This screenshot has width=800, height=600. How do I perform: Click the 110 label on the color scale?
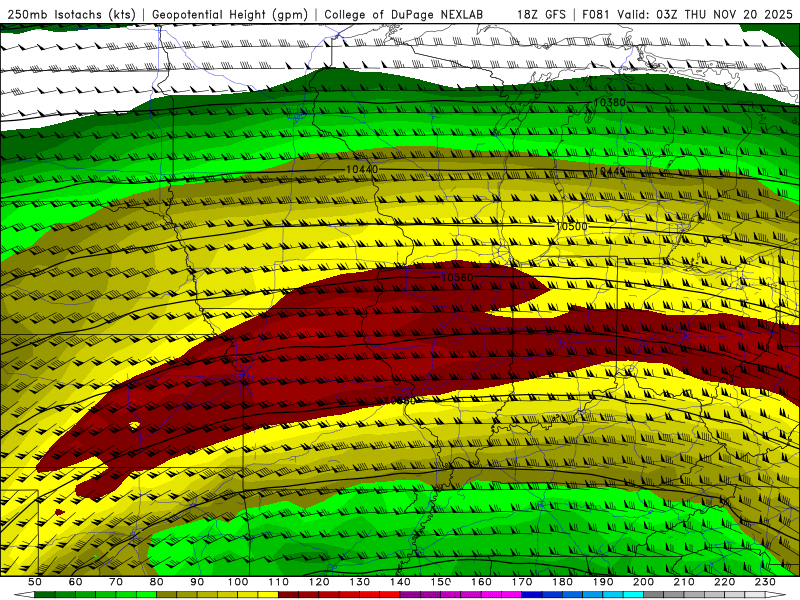(279, 582)
